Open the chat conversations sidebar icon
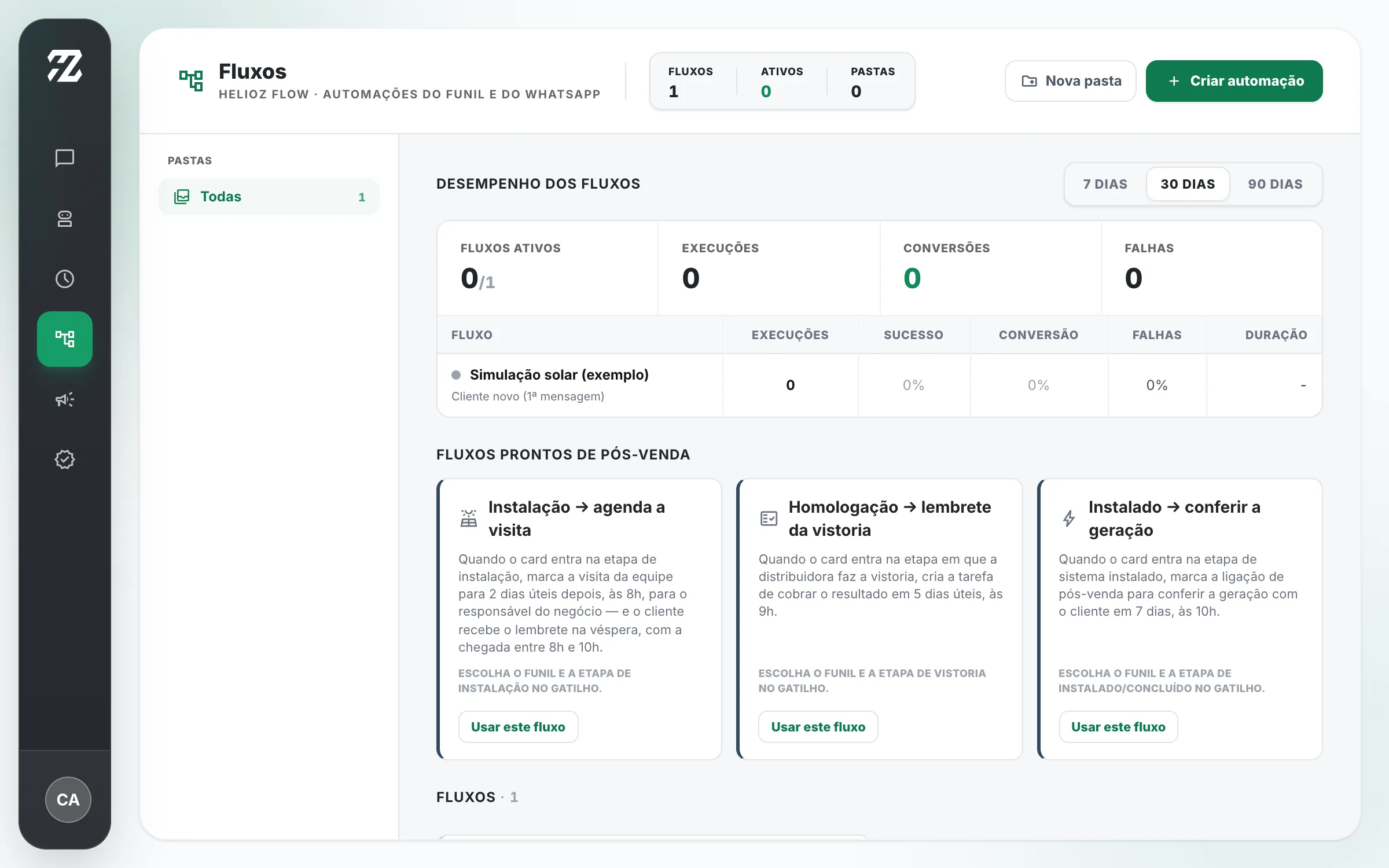The height and width of the screenshot is (868, 1389). pyautogui.click(x=65, y=158)
